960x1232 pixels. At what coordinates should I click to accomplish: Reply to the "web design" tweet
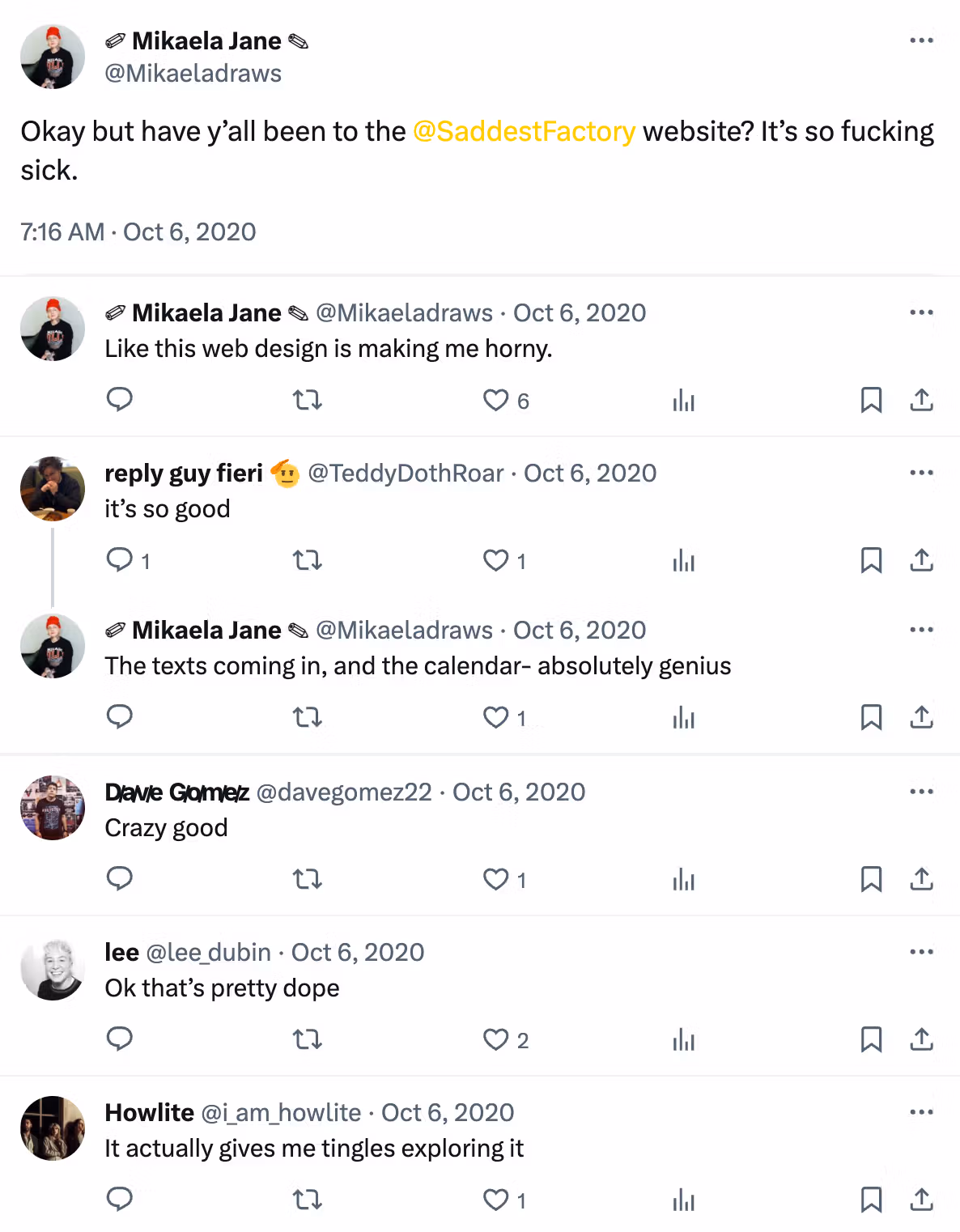(x=120, y=400)
